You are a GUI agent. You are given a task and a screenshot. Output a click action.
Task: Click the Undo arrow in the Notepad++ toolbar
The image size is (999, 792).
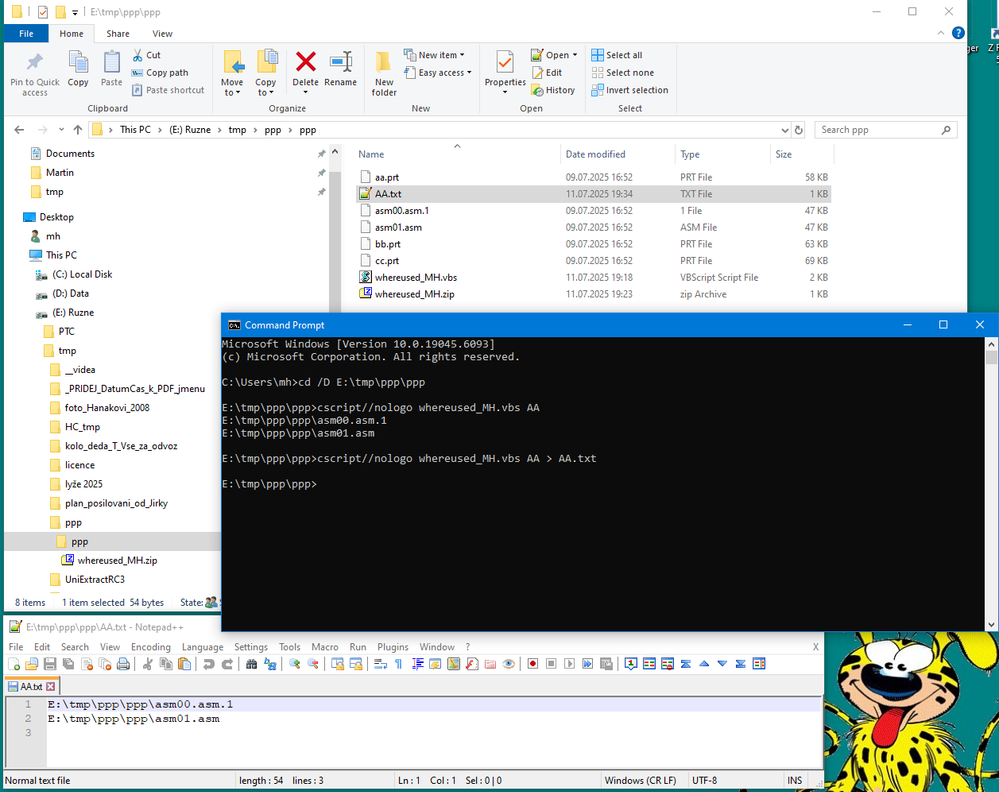click(208, 664)
